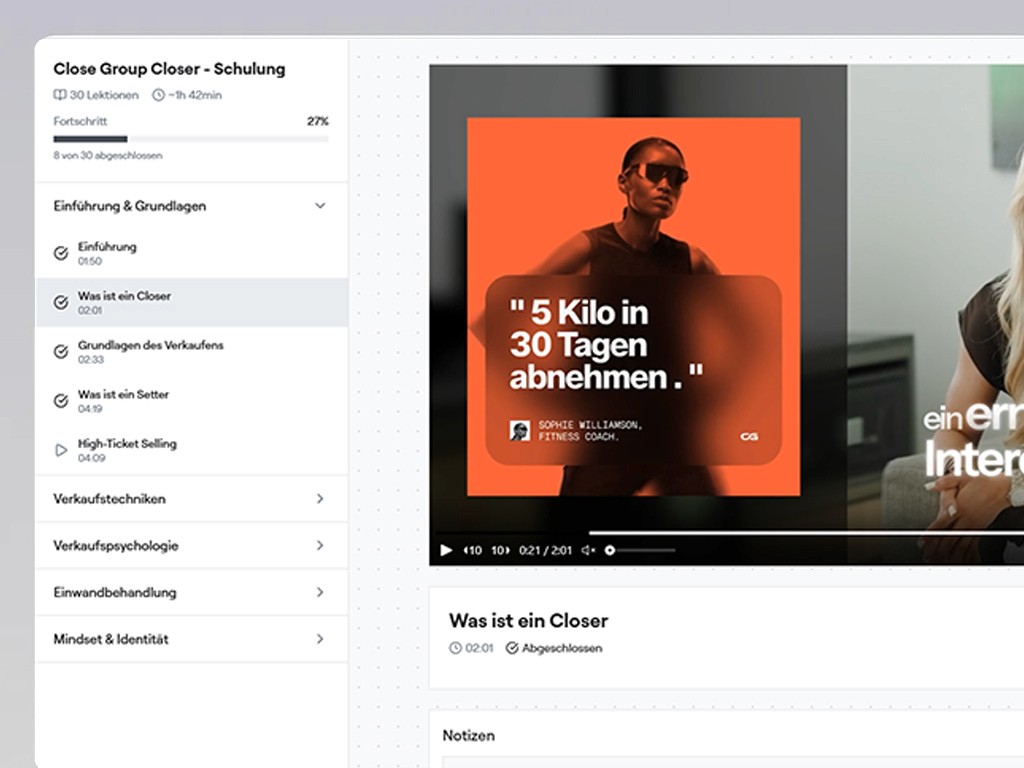Click the checkmark beside Was ist ein Closer in sidebar
This screenshot has height=768, width=1024.
[x=61, y=302]
